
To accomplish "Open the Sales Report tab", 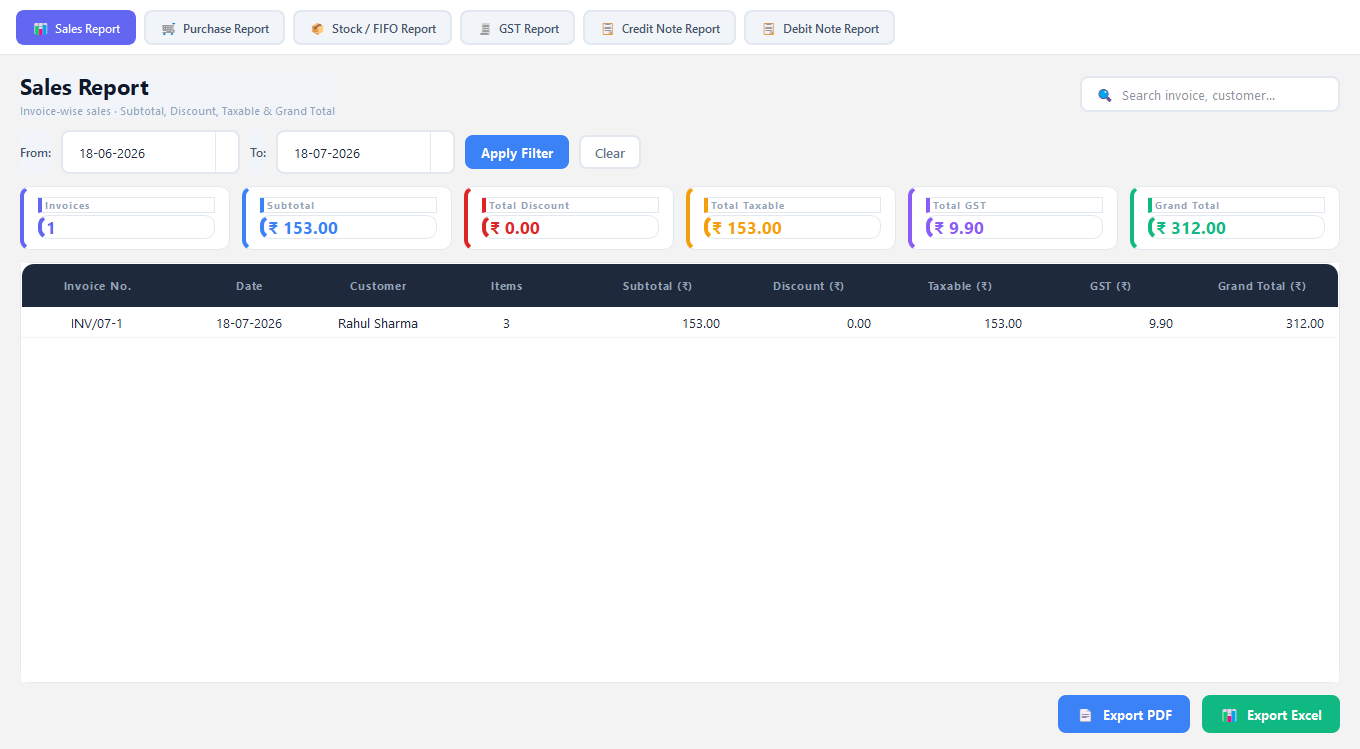I will 76,28.
